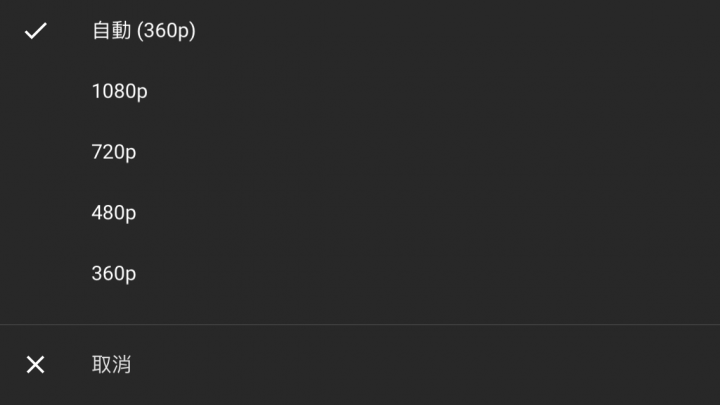Select the 自動 (360p) quality option
The height and width of the screenshot is (405, 720).
(360, 31)
